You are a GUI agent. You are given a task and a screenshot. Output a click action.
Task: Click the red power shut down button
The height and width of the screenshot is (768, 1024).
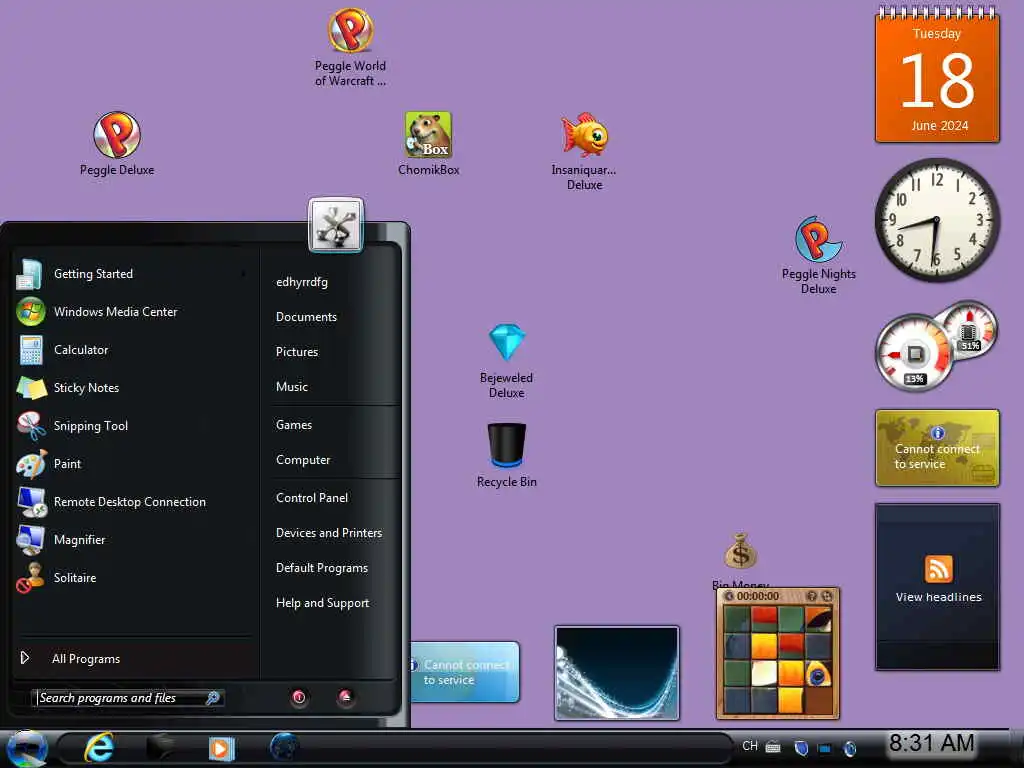(299, 697)
